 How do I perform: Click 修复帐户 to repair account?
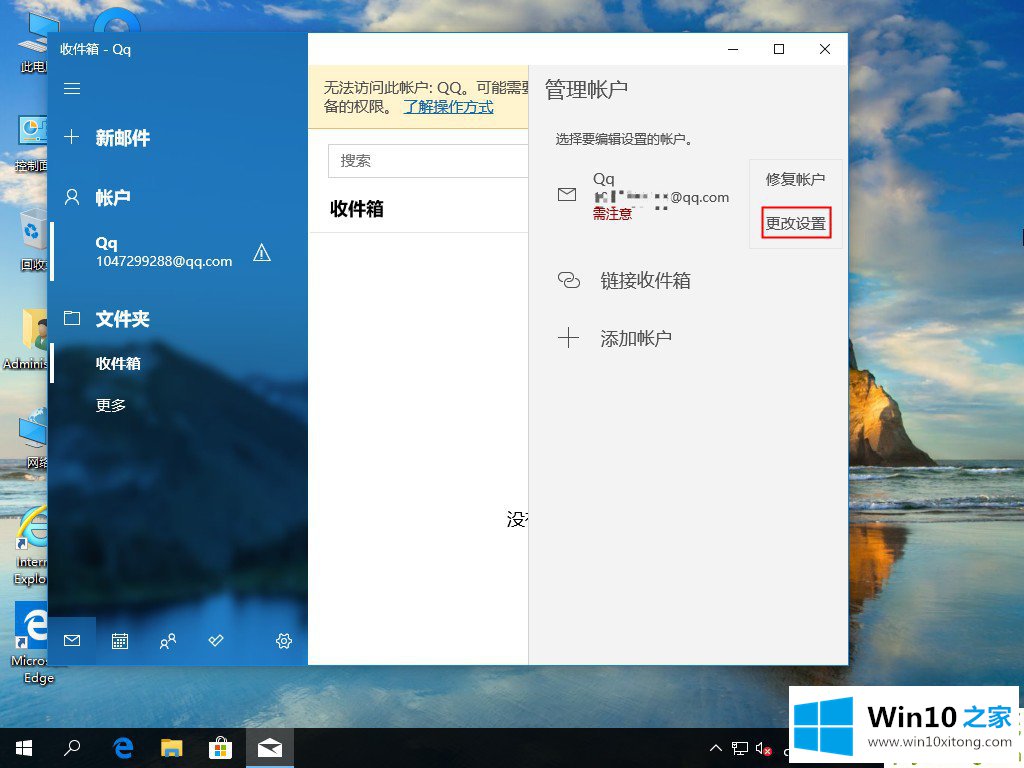coord(795,179)
